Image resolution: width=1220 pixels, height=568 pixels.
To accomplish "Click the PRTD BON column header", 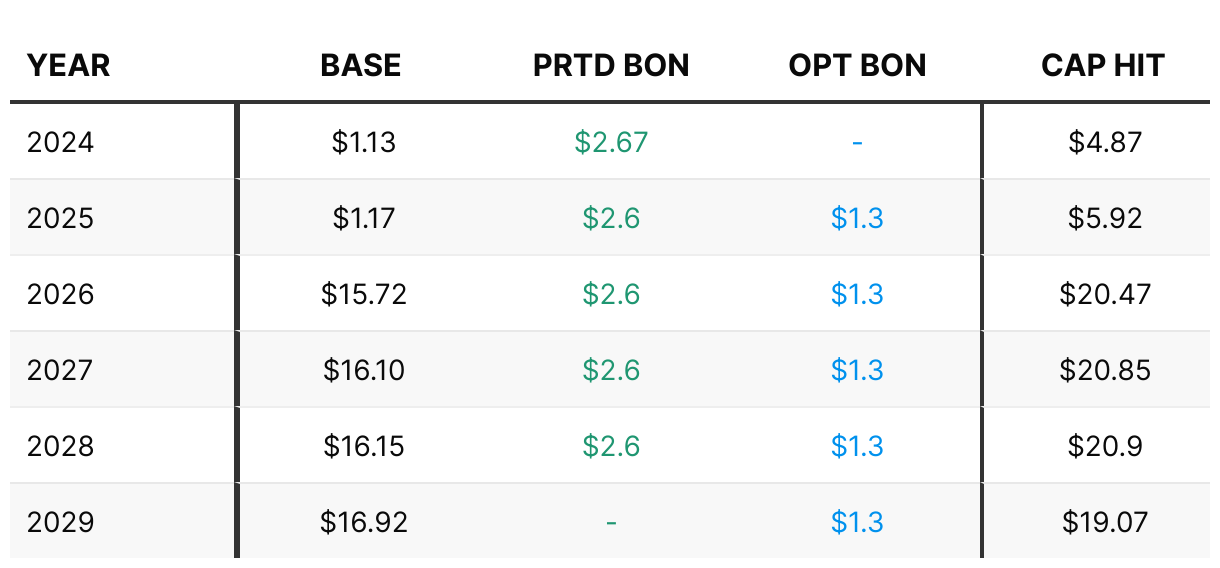I will tap(611, 66).
